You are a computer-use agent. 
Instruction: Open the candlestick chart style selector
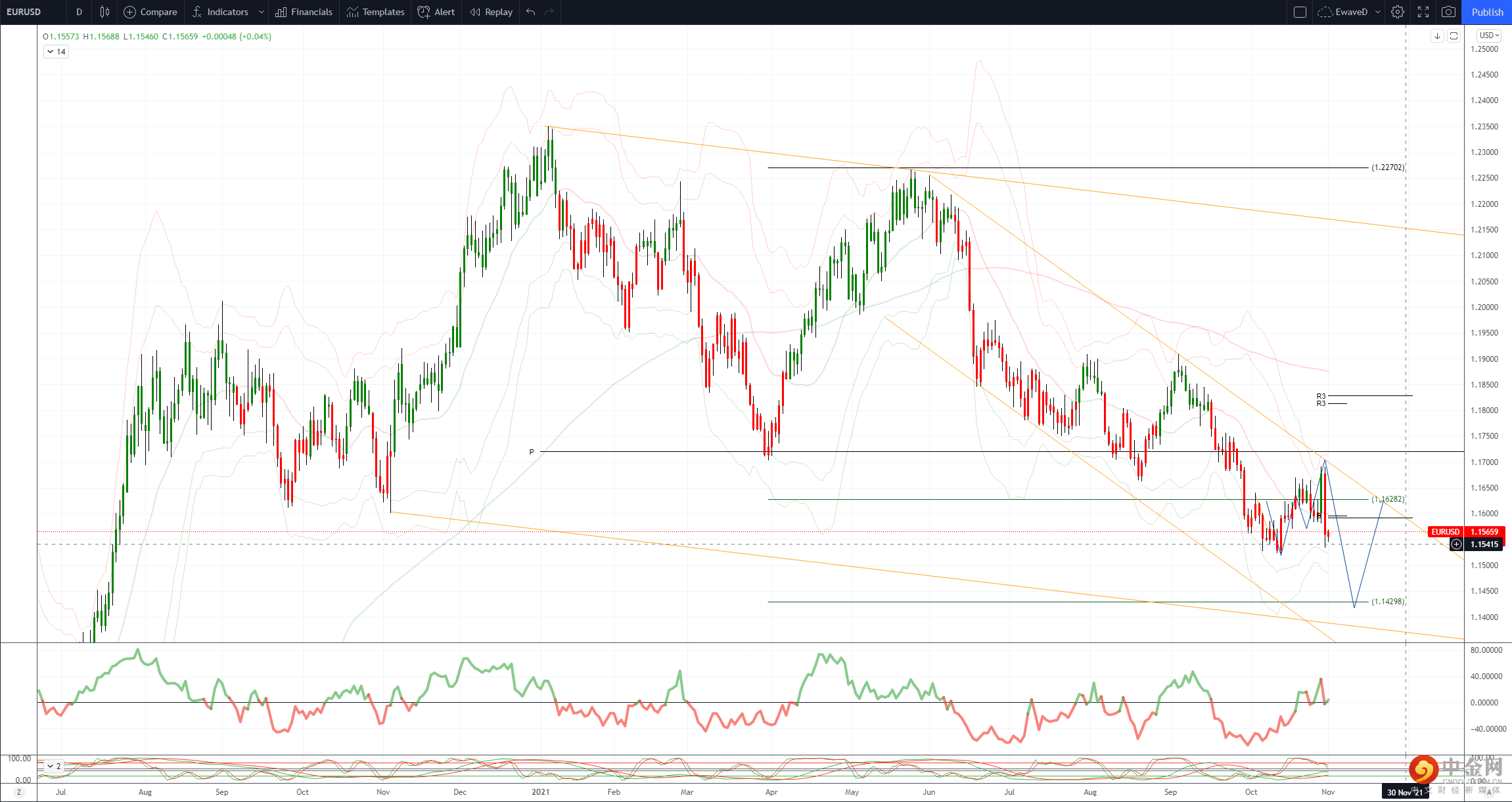pos(104,12)
